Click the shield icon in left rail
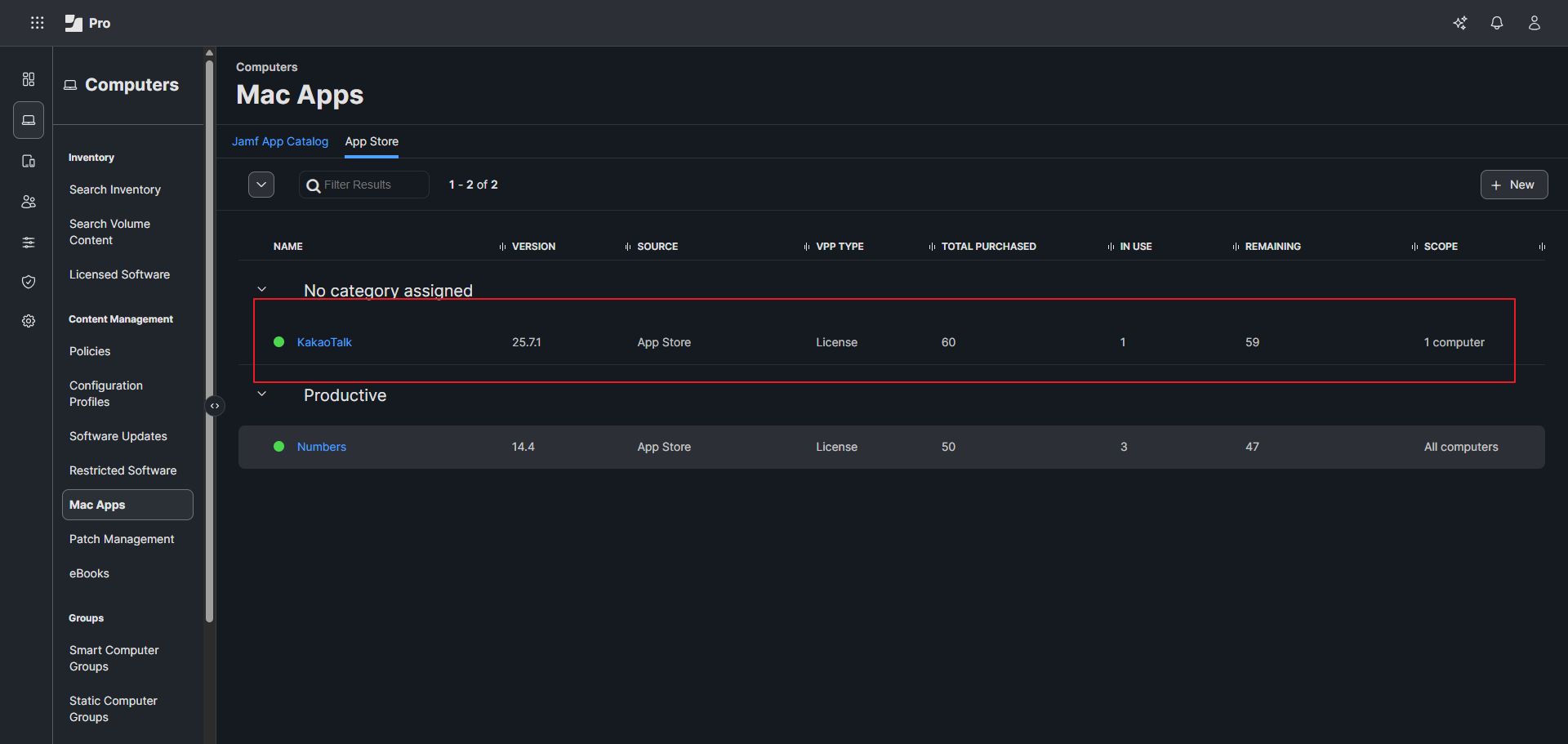The width and height of the screenshot is (1568, 744). (29, 282)
